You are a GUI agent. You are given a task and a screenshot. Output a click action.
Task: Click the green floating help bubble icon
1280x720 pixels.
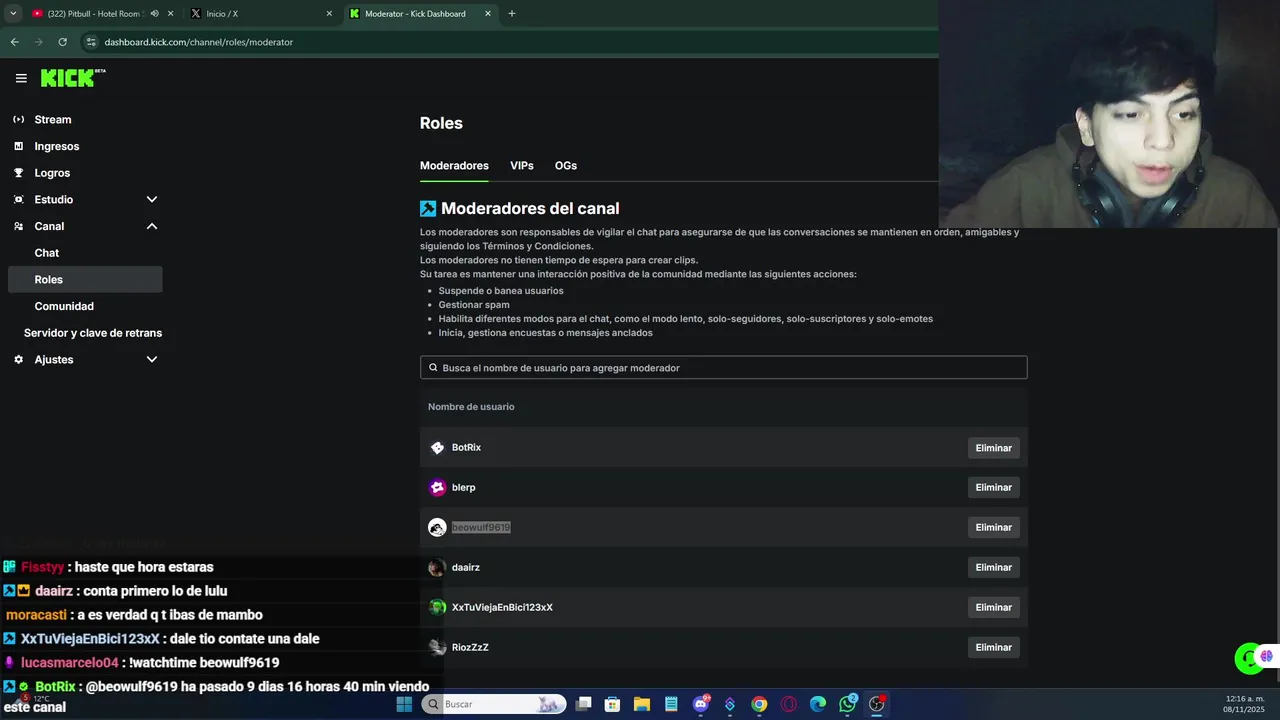[1249, 658]
